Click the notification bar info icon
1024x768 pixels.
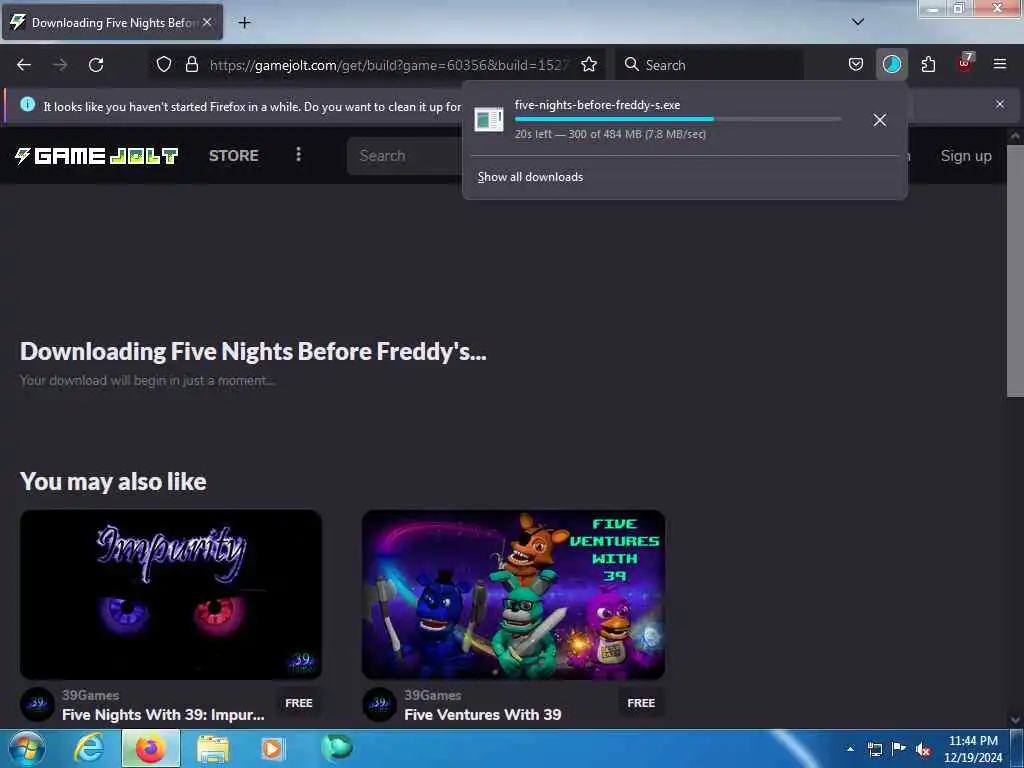coord(27,104)
